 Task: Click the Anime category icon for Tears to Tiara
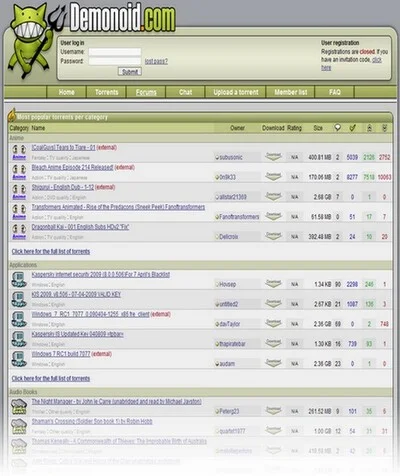(19, 152)
